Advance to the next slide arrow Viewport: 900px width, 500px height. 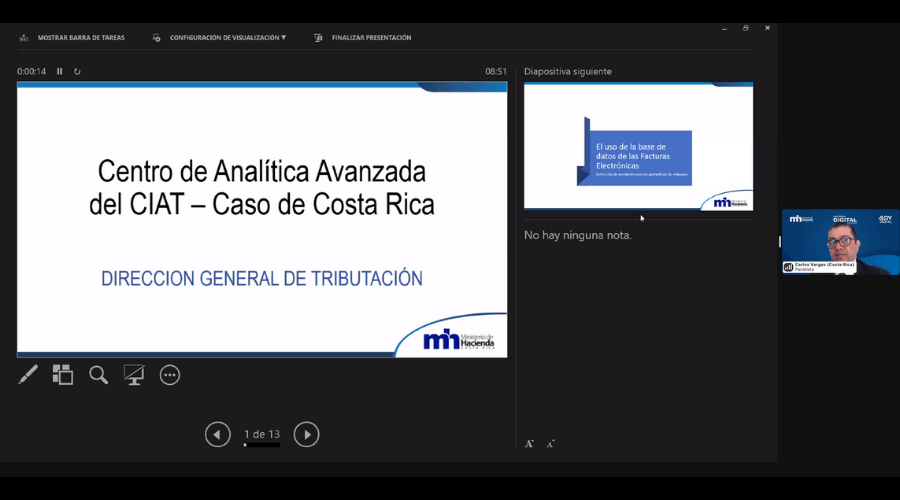coord(307,435)
